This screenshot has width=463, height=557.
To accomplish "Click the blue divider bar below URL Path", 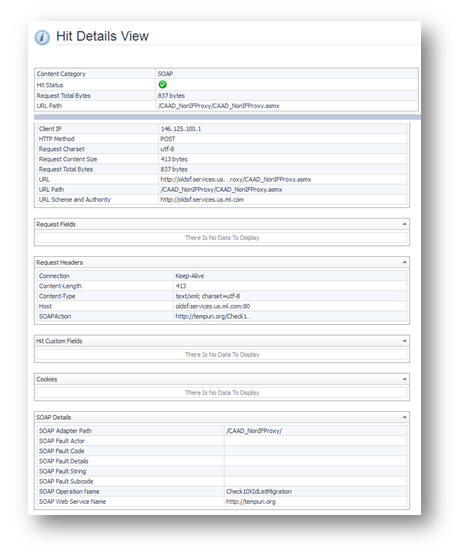I will pos(227,117).
